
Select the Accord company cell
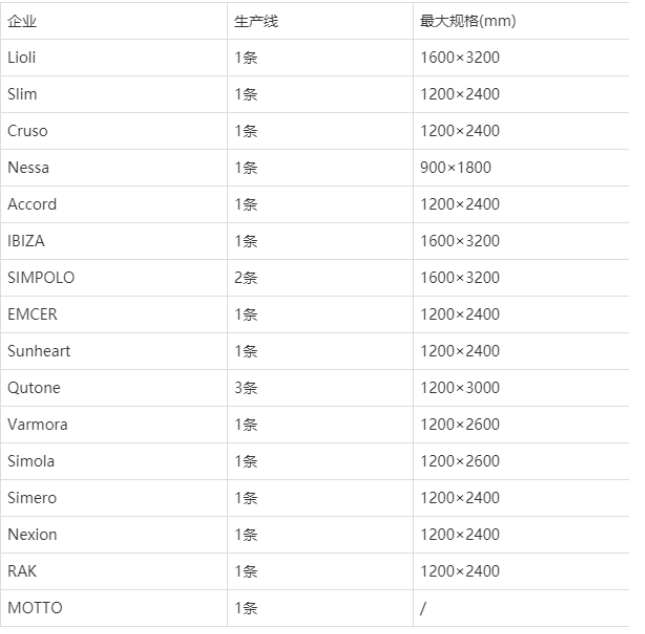point(32,204)
